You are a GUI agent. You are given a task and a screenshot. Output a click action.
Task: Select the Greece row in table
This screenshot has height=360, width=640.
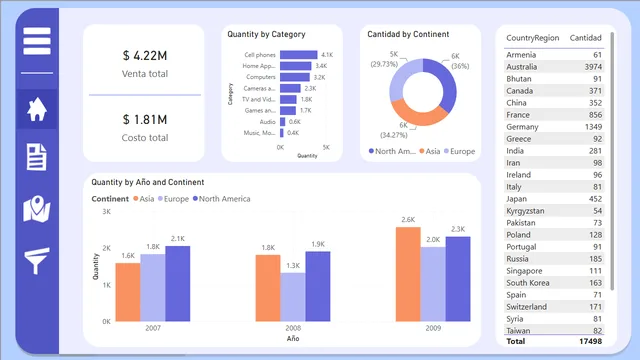554,139
